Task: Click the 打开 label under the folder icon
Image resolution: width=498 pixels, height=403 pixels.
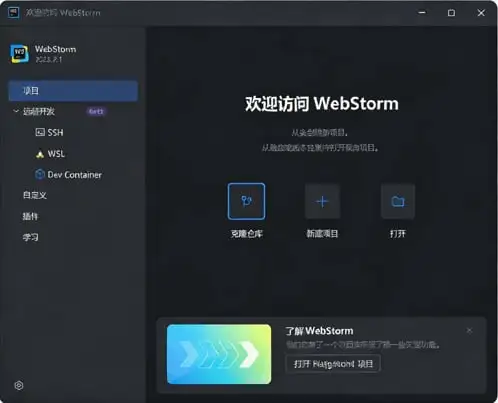Action: pos(398,234)
